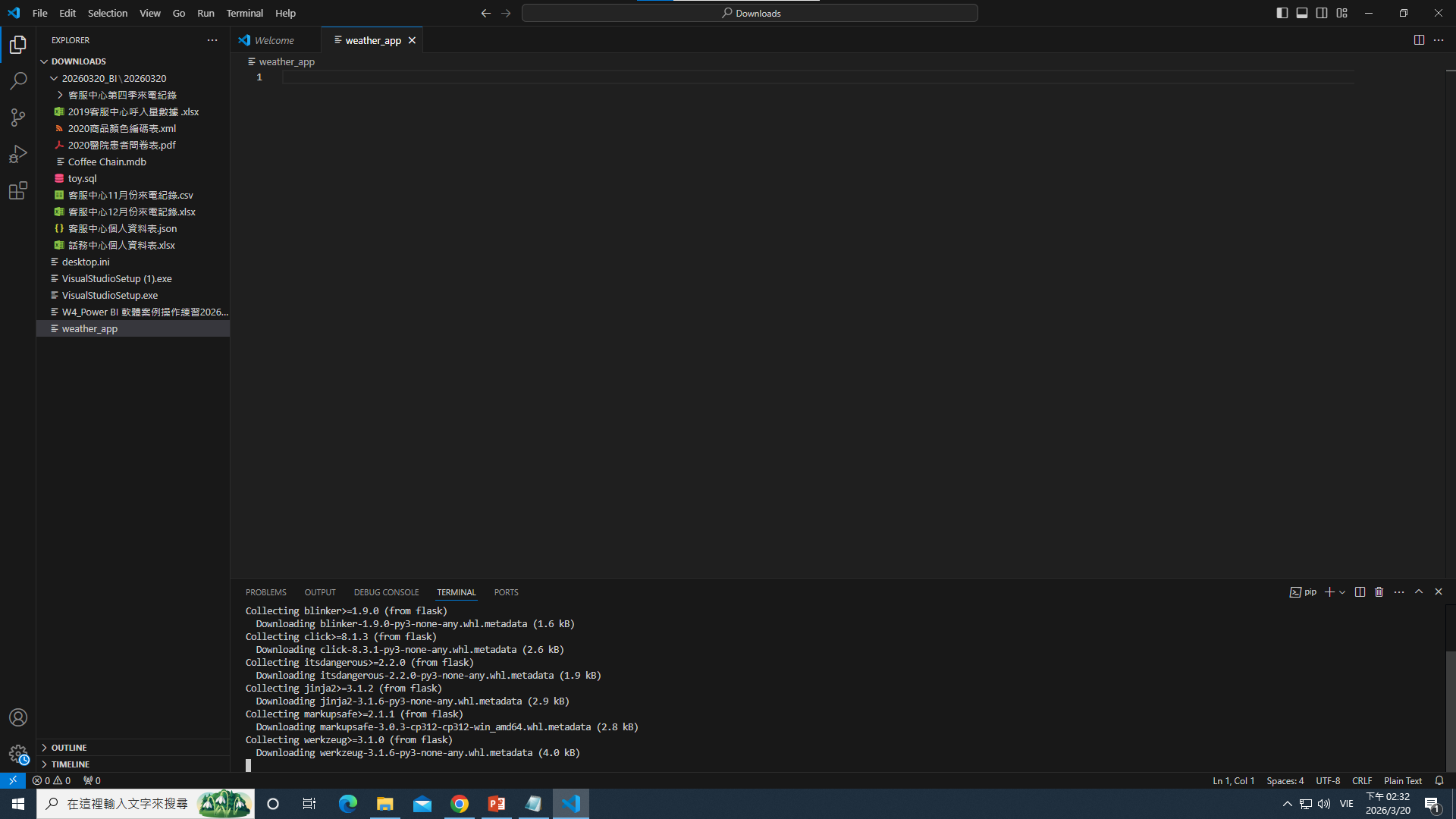The image size is (1456, 819).
Task: Open launch profile dropdown next to plus
Action: (x=1342, y=592)
